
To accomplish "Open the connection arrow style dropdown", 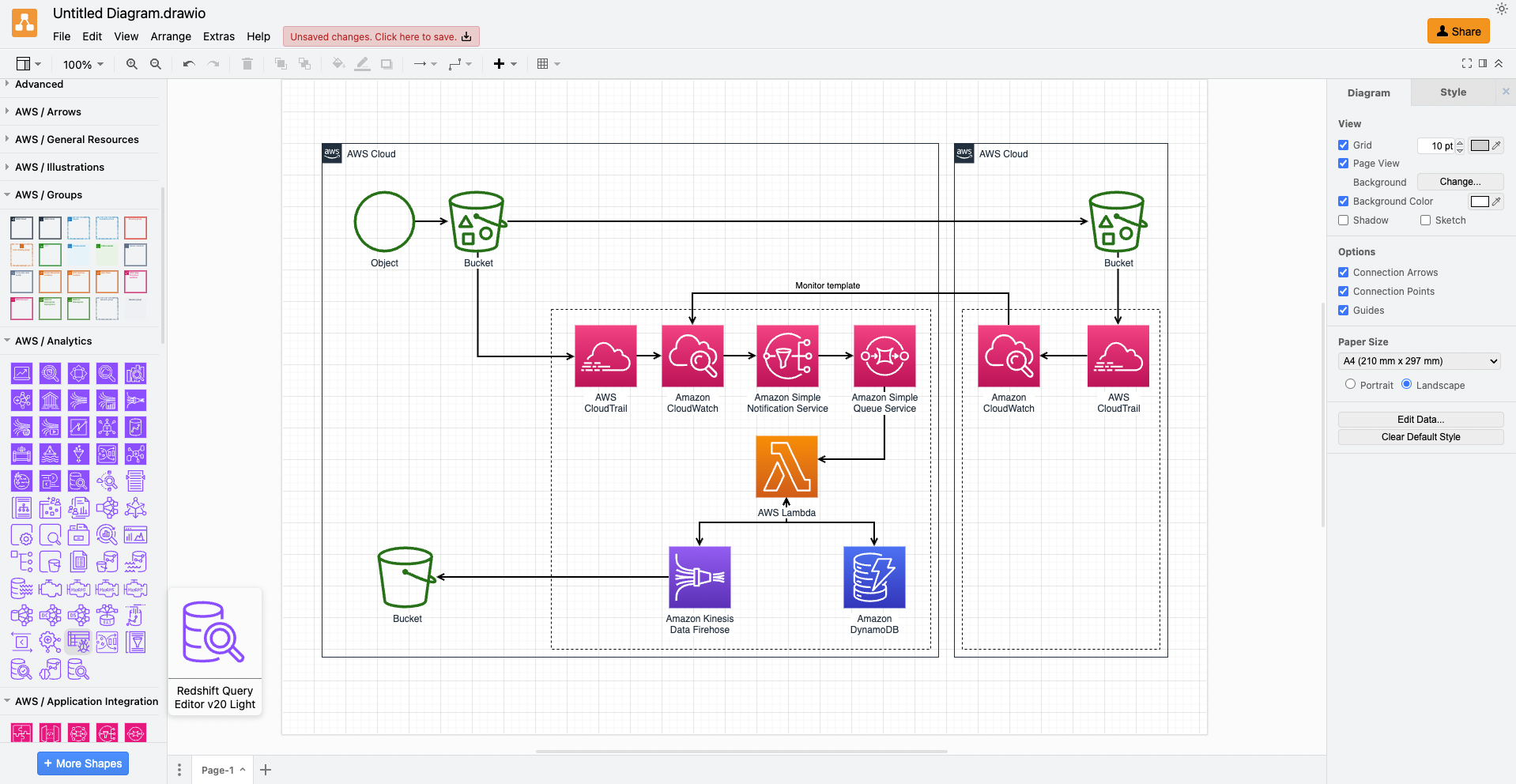I will pos(425,64).
